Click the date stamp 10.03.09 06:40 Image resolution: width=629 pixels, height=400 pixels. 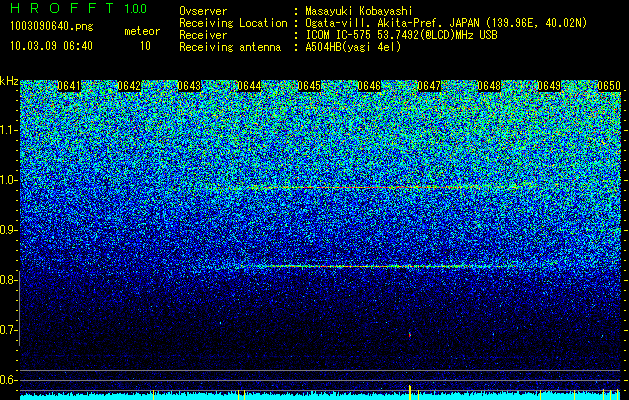[51, 46]
